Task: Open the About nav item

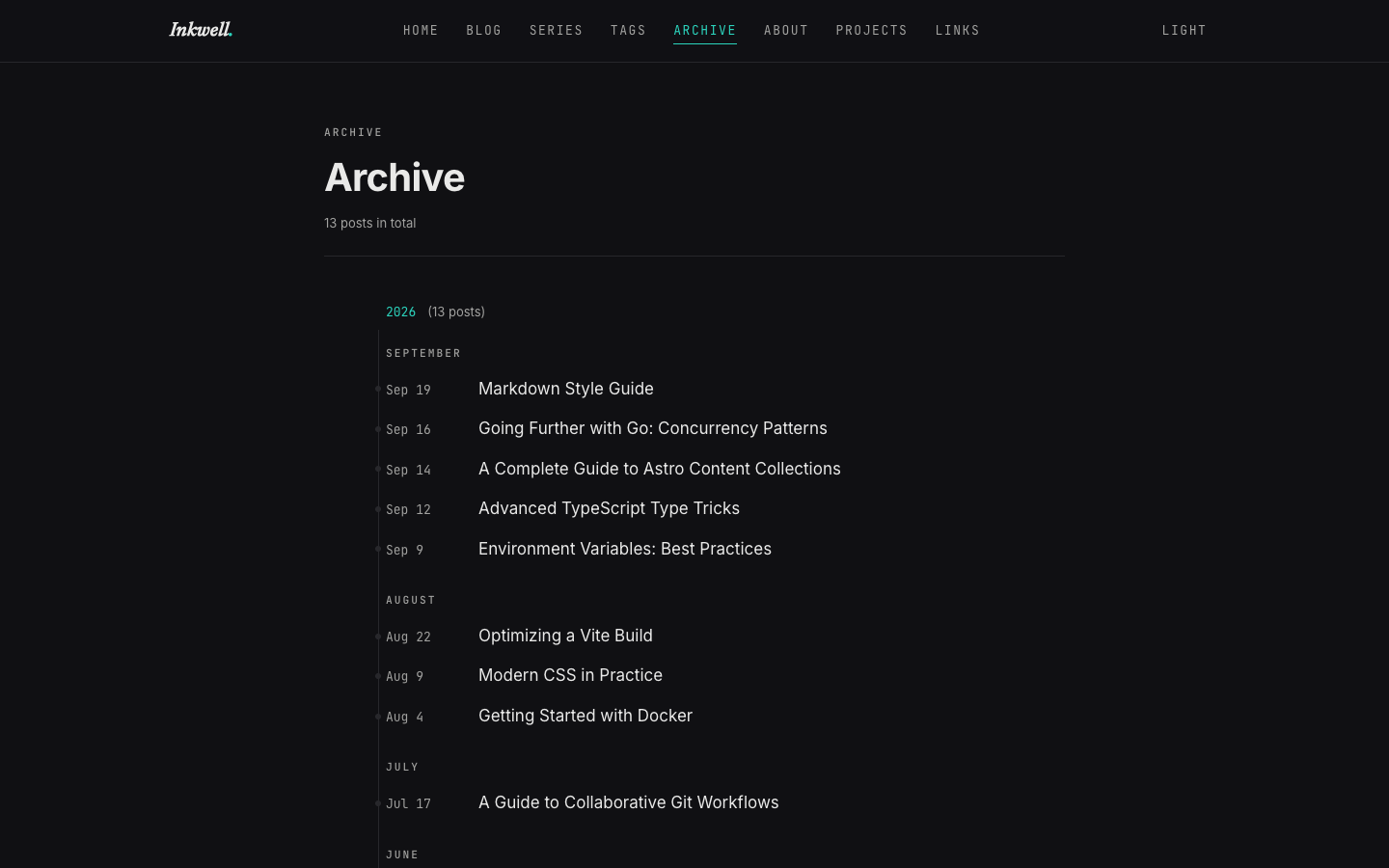Action: [x=786, y=31]
